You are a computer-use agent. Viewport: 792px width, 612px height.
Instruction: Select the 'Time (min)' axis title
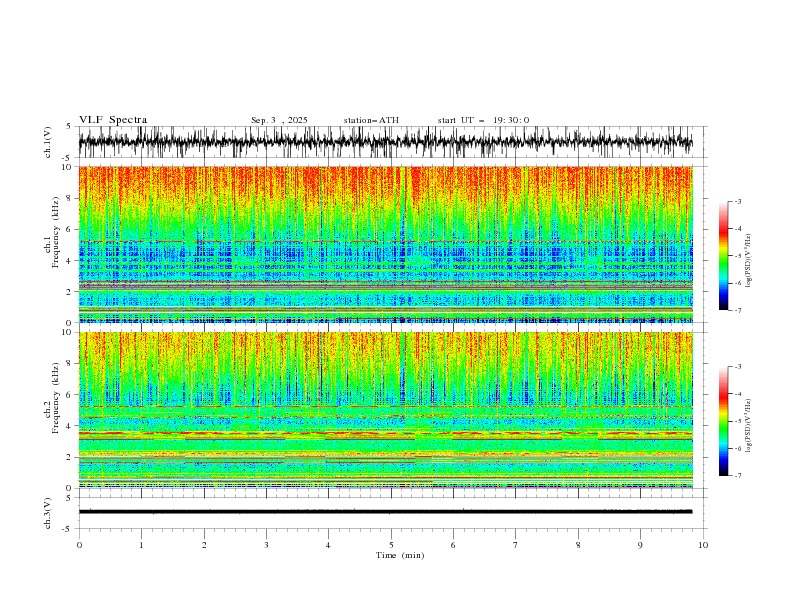(400, 555)
